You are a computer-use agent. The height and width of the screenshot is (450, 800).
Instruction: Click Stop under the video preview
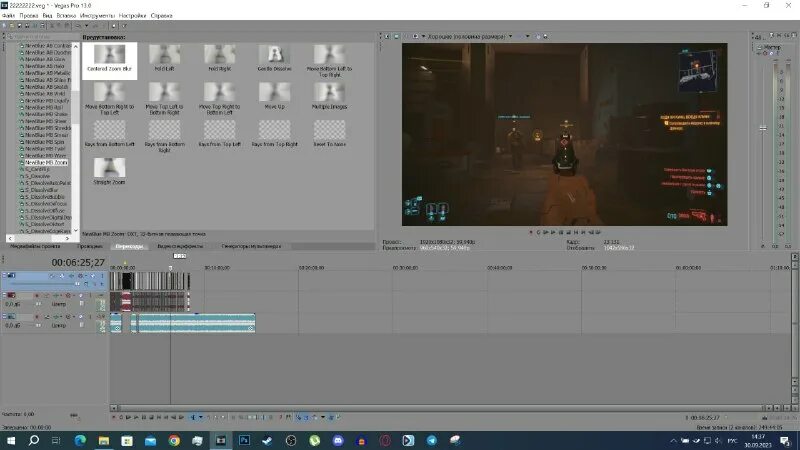pyautogui.click(x=568, y=232)
